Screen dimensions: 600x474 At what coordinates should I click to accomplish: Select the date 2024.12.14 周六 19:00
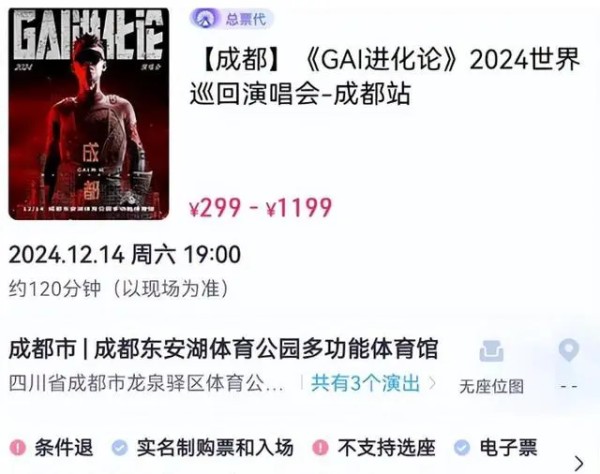click(x=125, y=254)
